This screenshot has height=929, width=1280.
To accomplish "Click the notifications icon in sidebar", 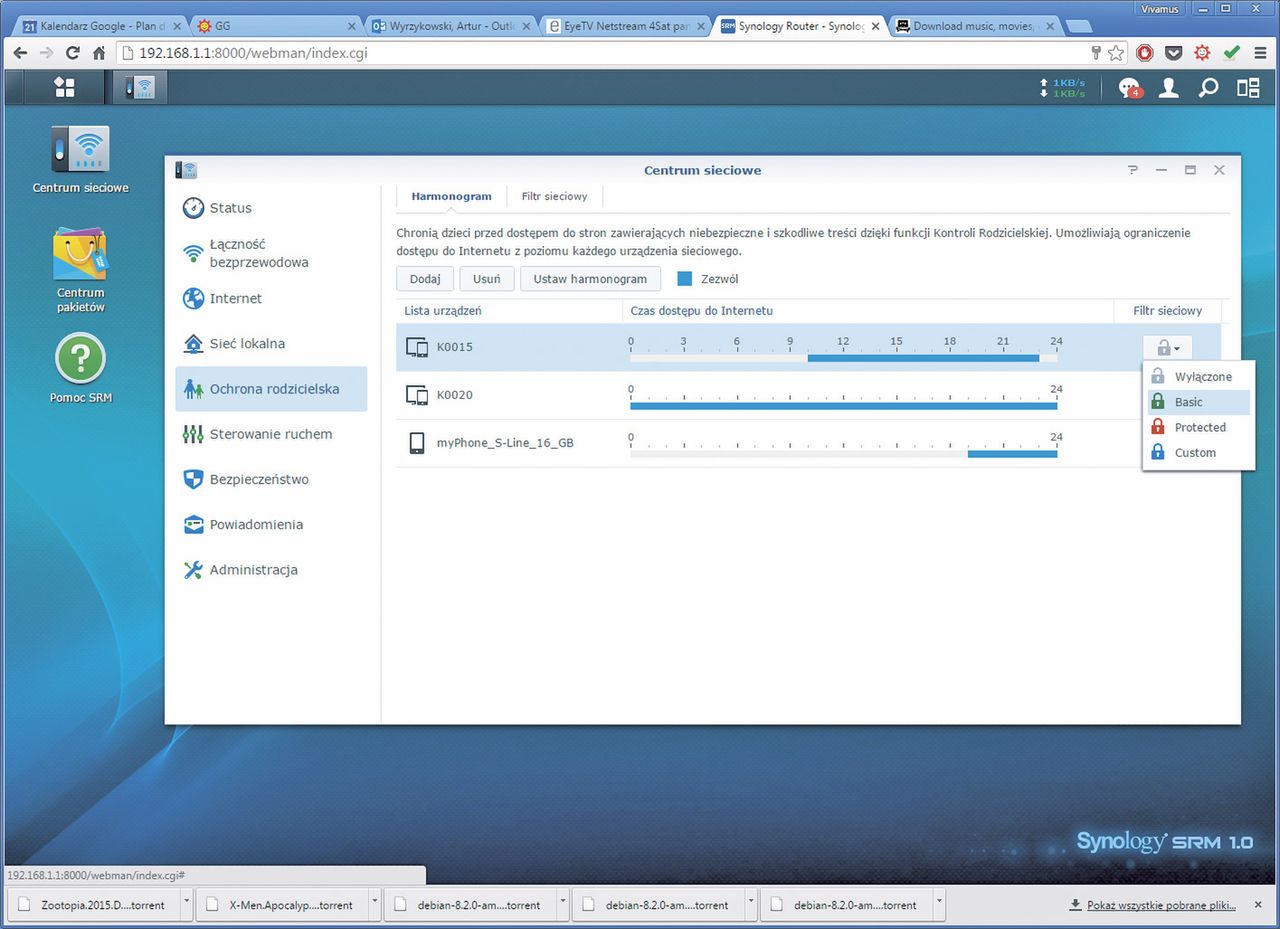I will pyautogui.click(x=193, y=524).
